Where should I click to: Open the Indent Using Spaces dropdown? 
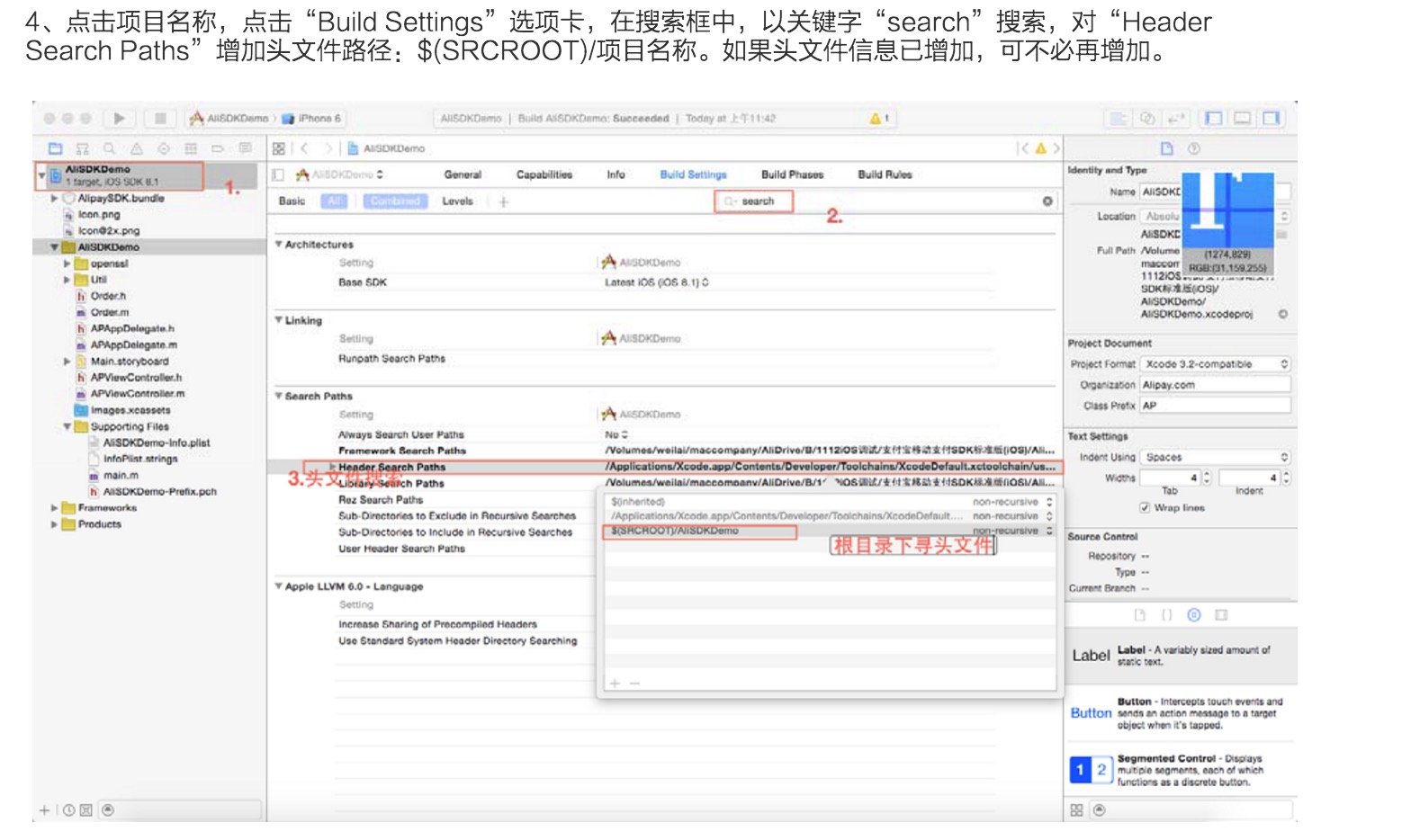[1215, 458]
